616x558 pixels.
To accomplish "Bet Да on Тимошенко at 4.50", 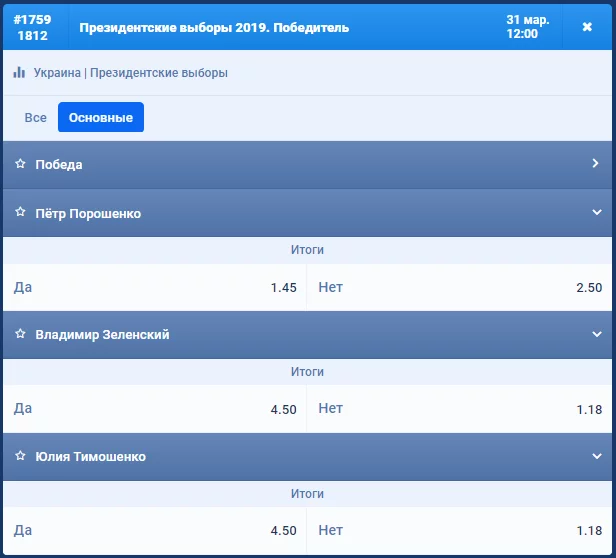I will click(155, 530).
